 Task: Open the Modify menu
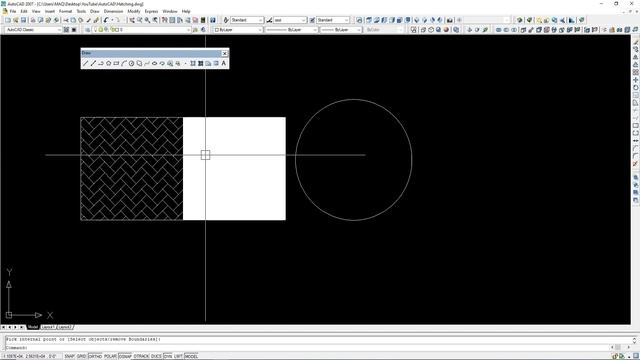click(x=134, y=11)
